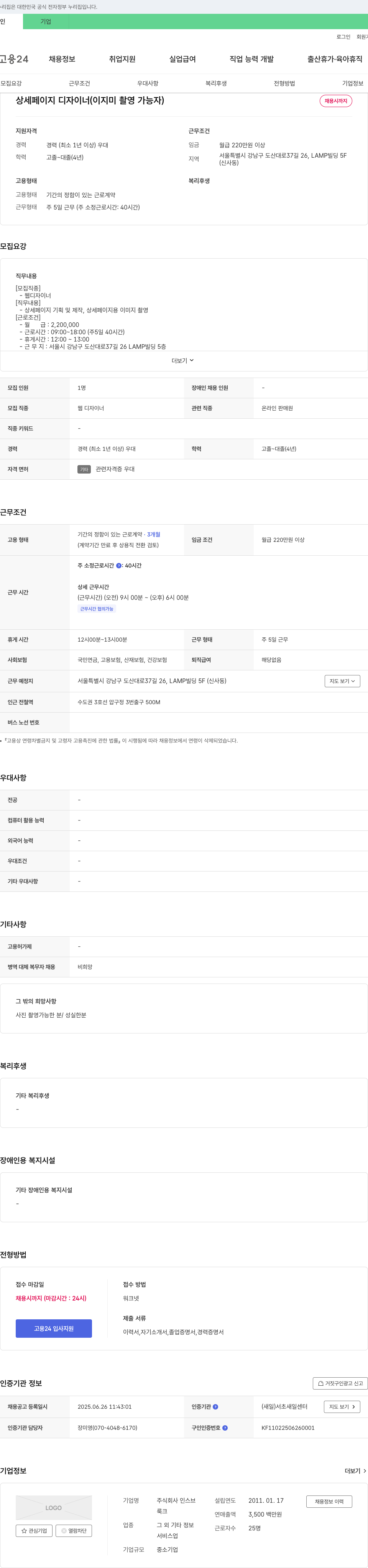The height and width of the screenshot is (1568, 368).
Task: Jump to 복리후생 section tab
Action: pos(216,83)
